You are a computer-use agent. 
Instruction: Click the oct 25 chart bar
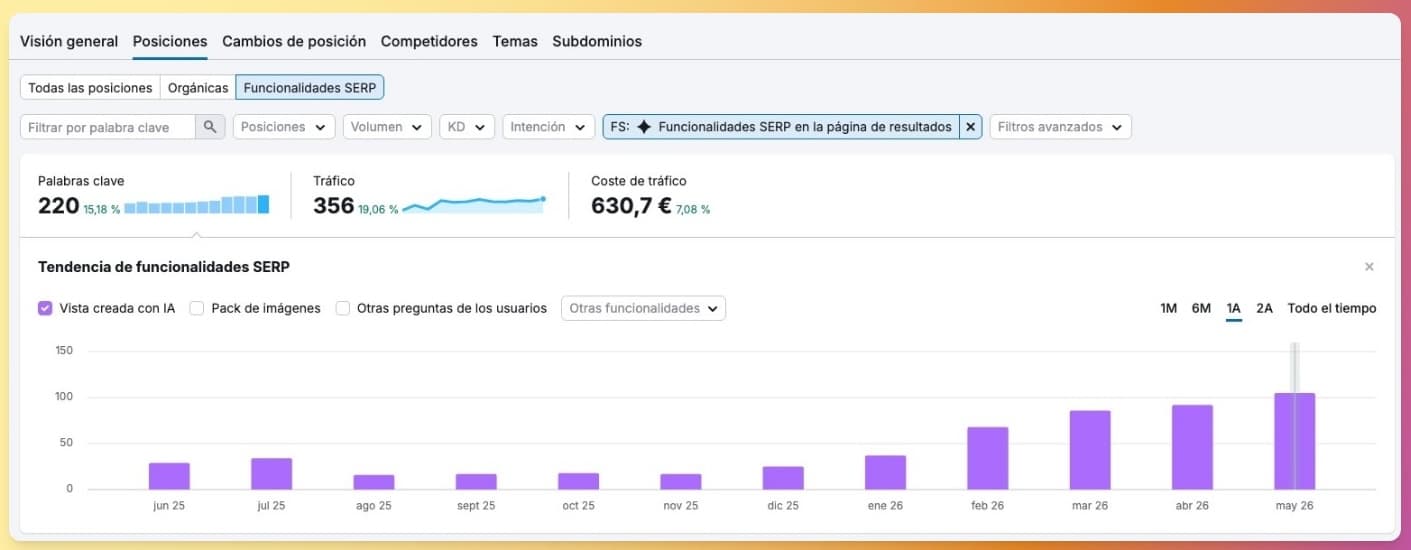[x=578, y=481]
